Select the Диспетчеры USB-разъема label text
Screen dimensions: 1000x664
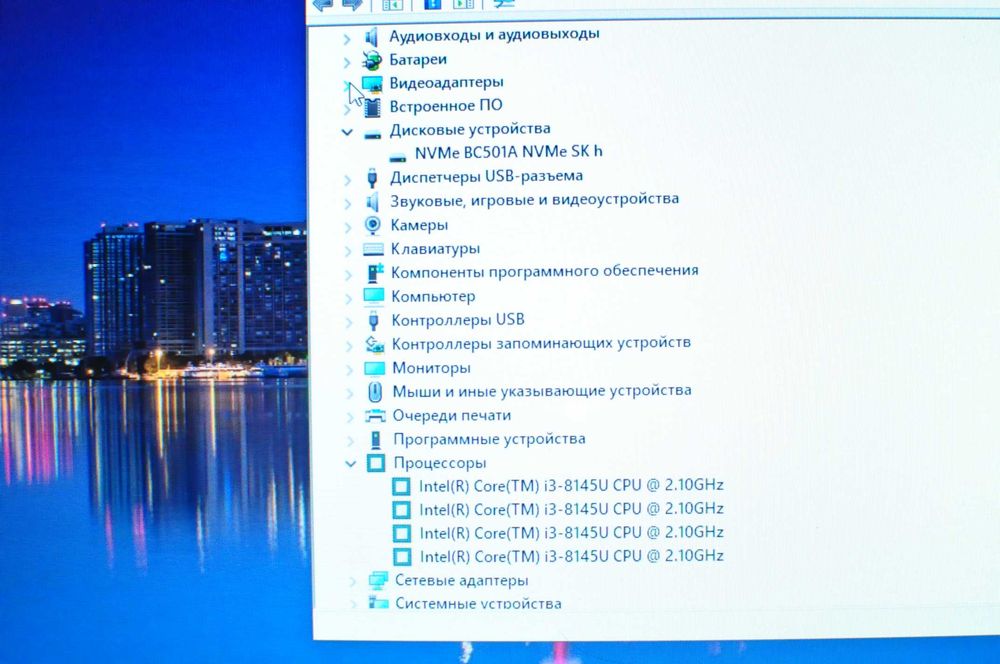[x=487, y=176]
